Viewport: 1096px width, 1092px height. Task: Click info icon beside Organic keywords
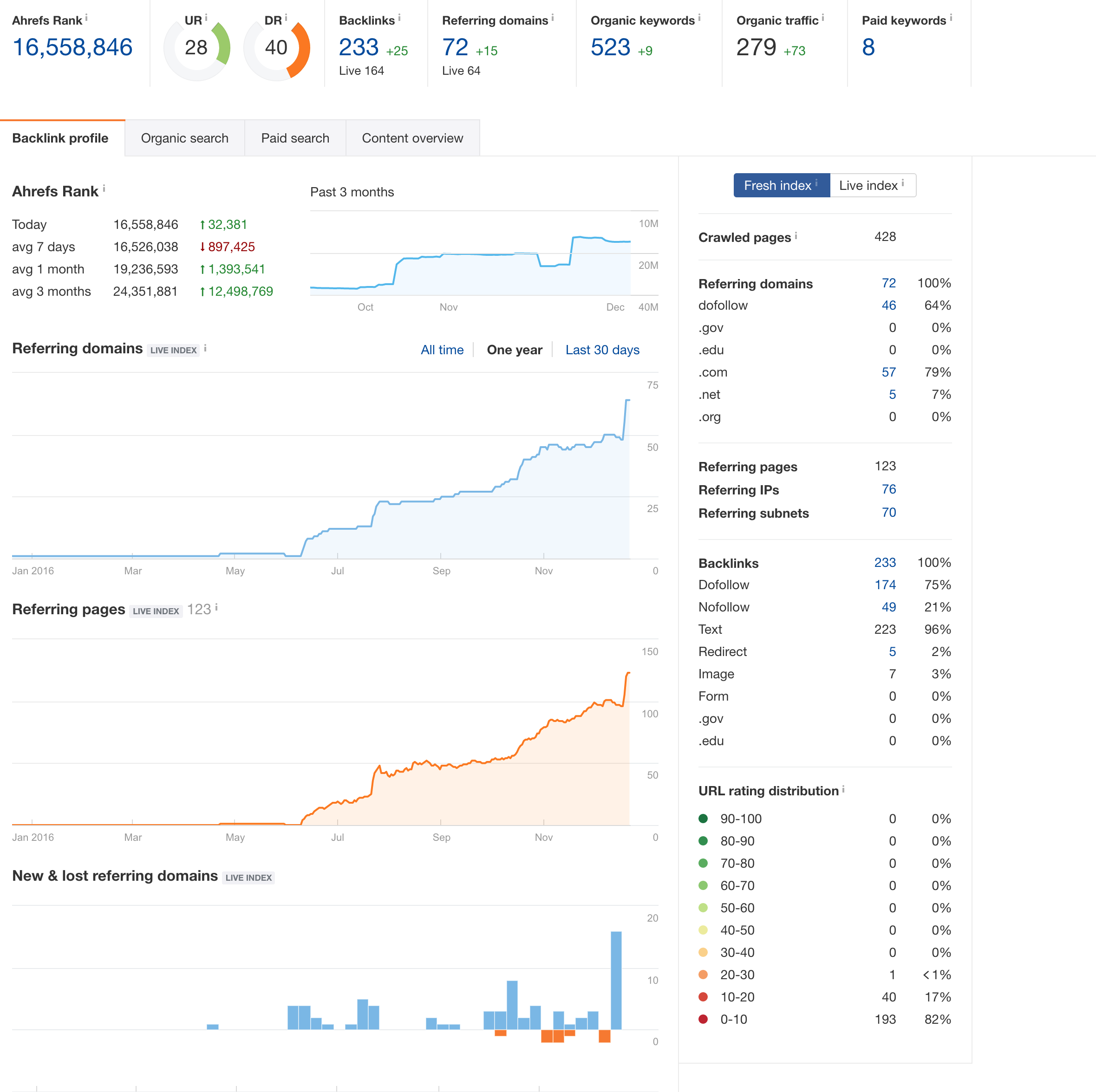(x=699, y=18)
